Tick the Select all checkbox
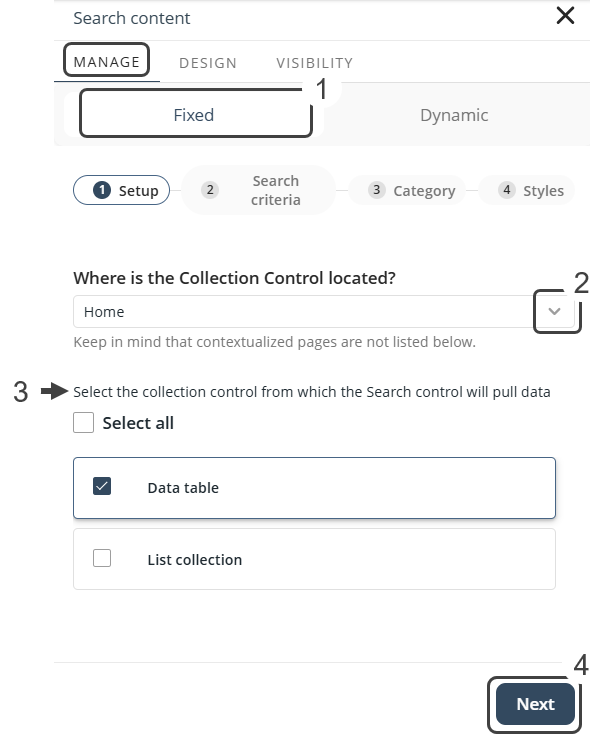Image resolution: width=603 pixels, height=743 pixels. tap(84, 423)
